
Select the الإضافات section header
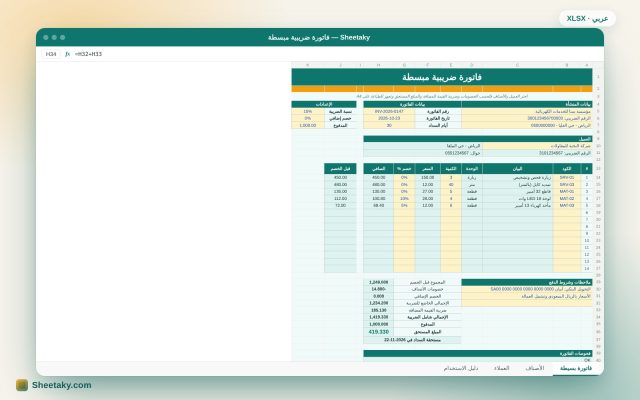(x=324, y=104)
